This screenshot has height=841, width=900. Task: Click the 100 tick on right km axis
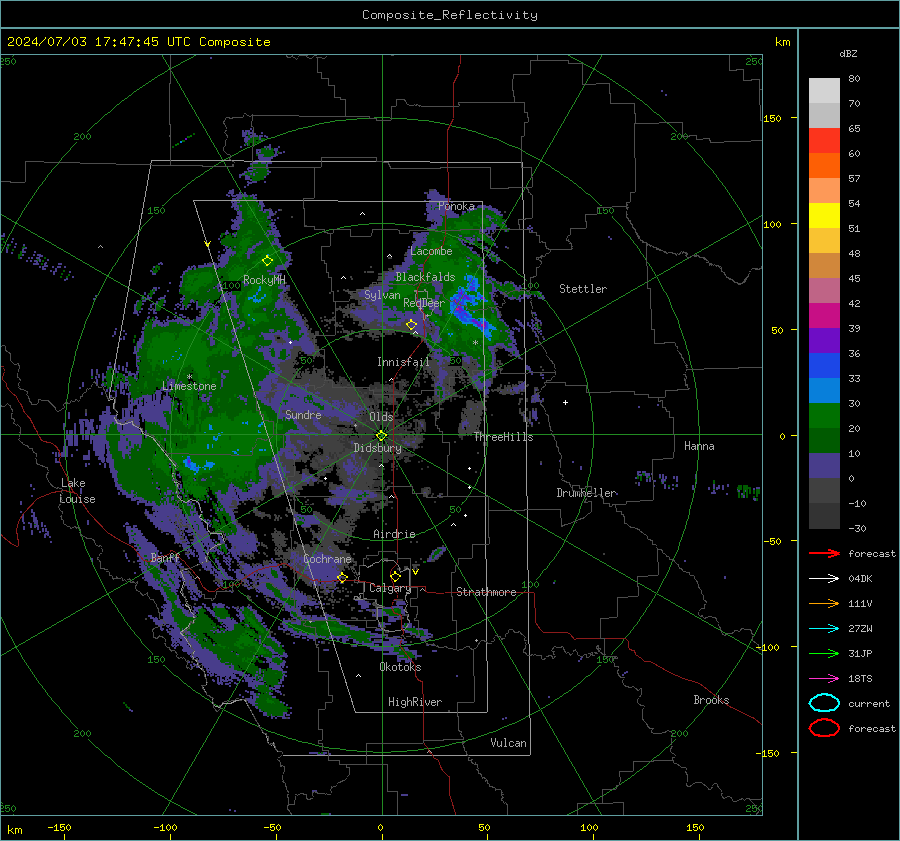pos(772,224)
